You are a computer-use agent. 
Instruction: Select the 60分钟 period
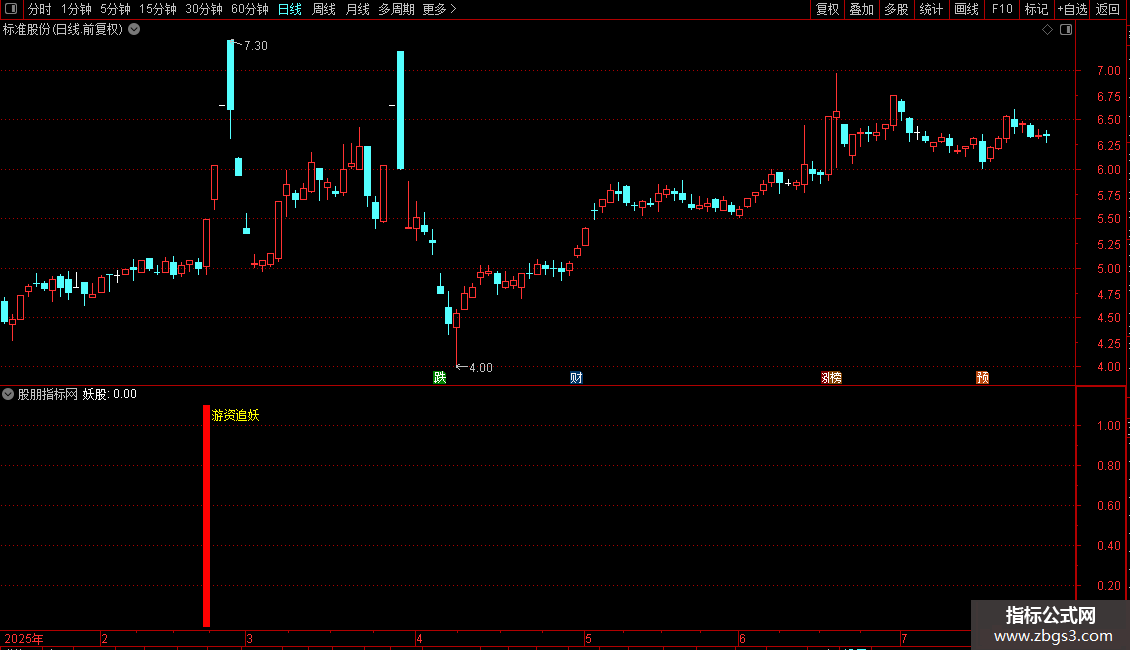(x=249, y=9)
